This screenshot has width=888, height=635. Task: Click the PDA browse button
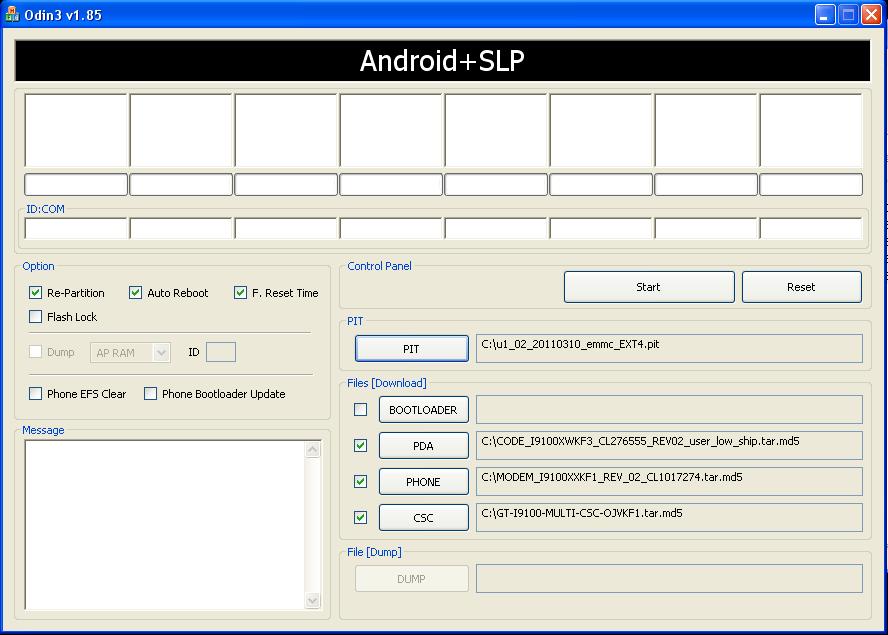[x=424, y=445]
